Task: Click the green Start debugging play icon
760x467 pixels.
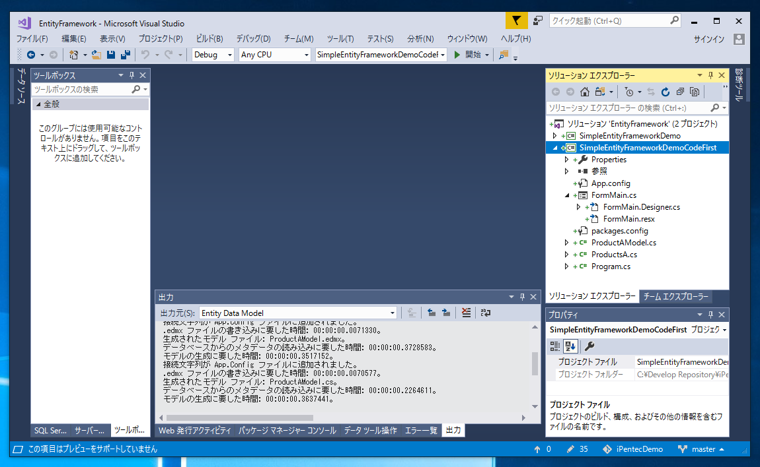Action: click(457, 55)
